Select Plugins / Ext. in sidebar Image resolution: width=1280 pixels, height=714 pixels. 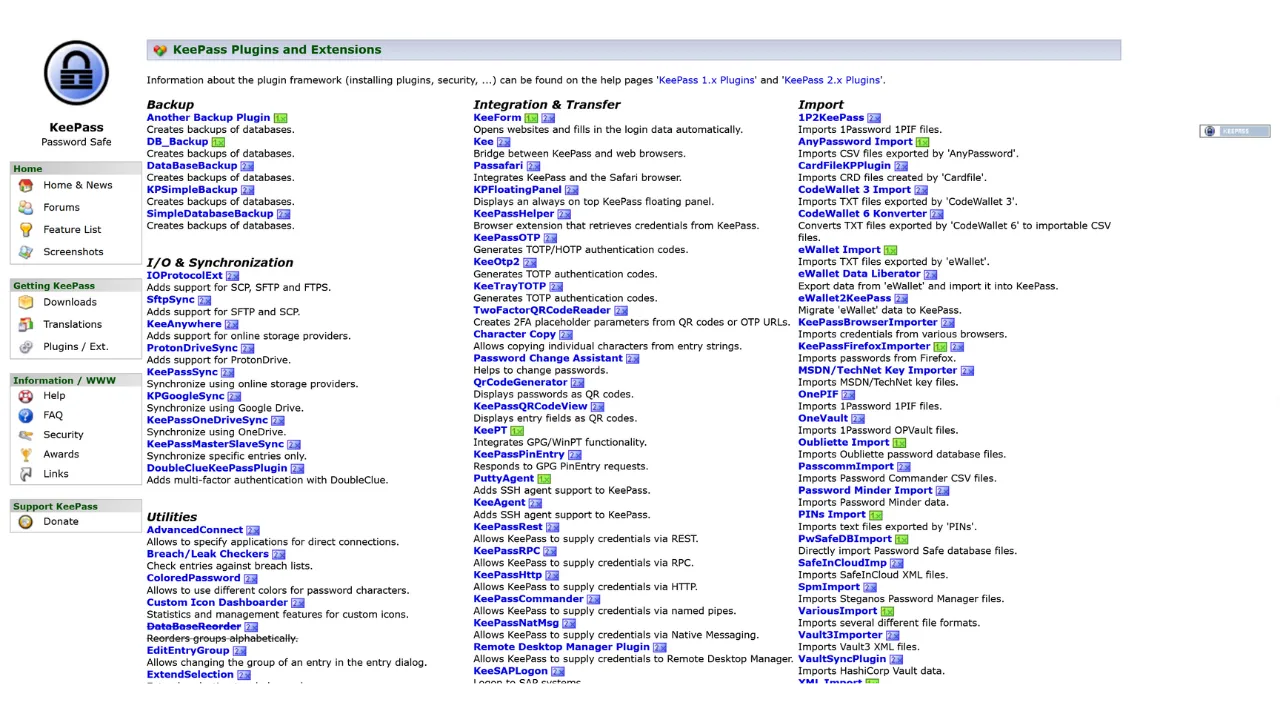[x=75, y=347]
